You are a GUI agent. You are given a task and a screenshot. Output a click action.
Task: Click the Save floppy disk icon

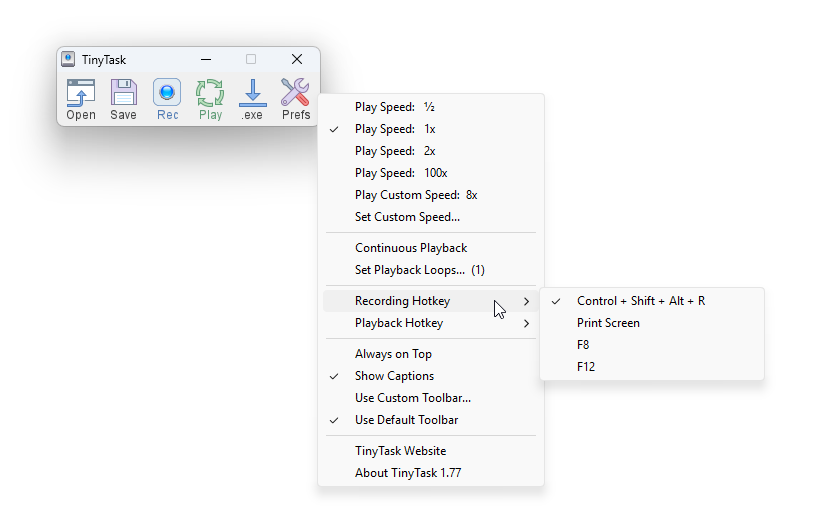pyautogui.click(x=124, y=99)
